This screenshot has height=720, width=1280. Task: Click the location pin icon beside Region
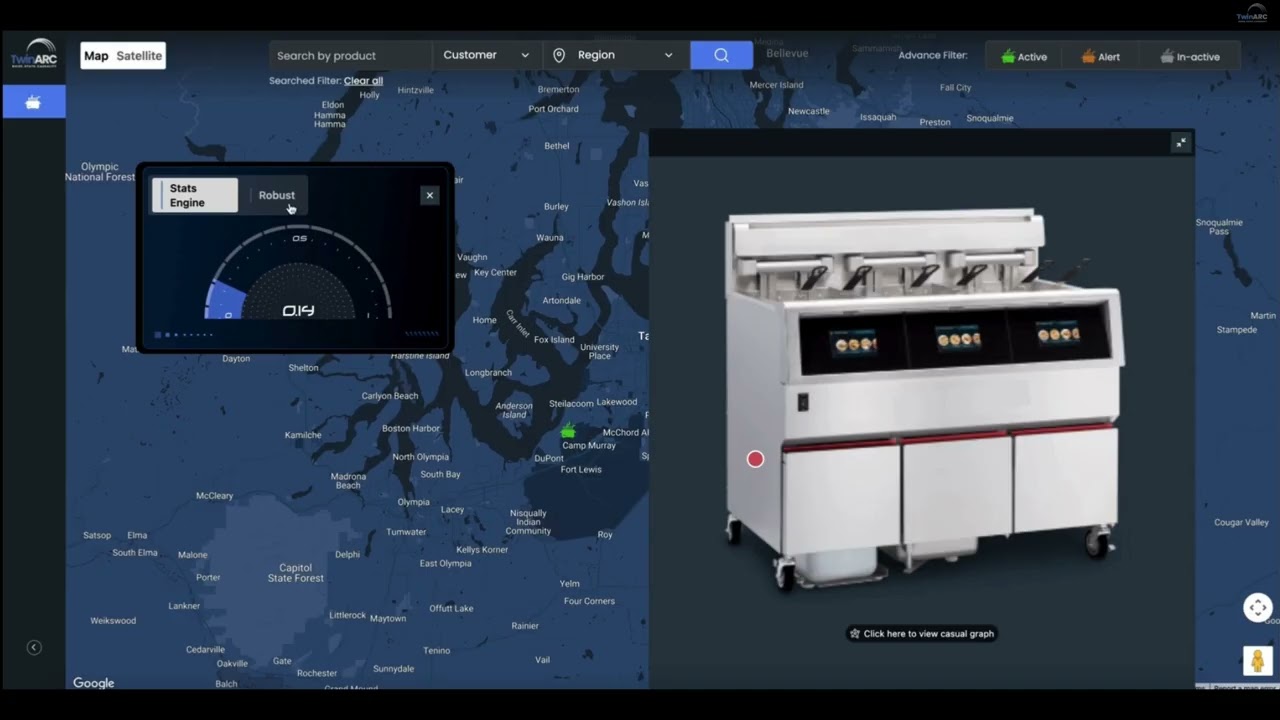tap(559, 55)
